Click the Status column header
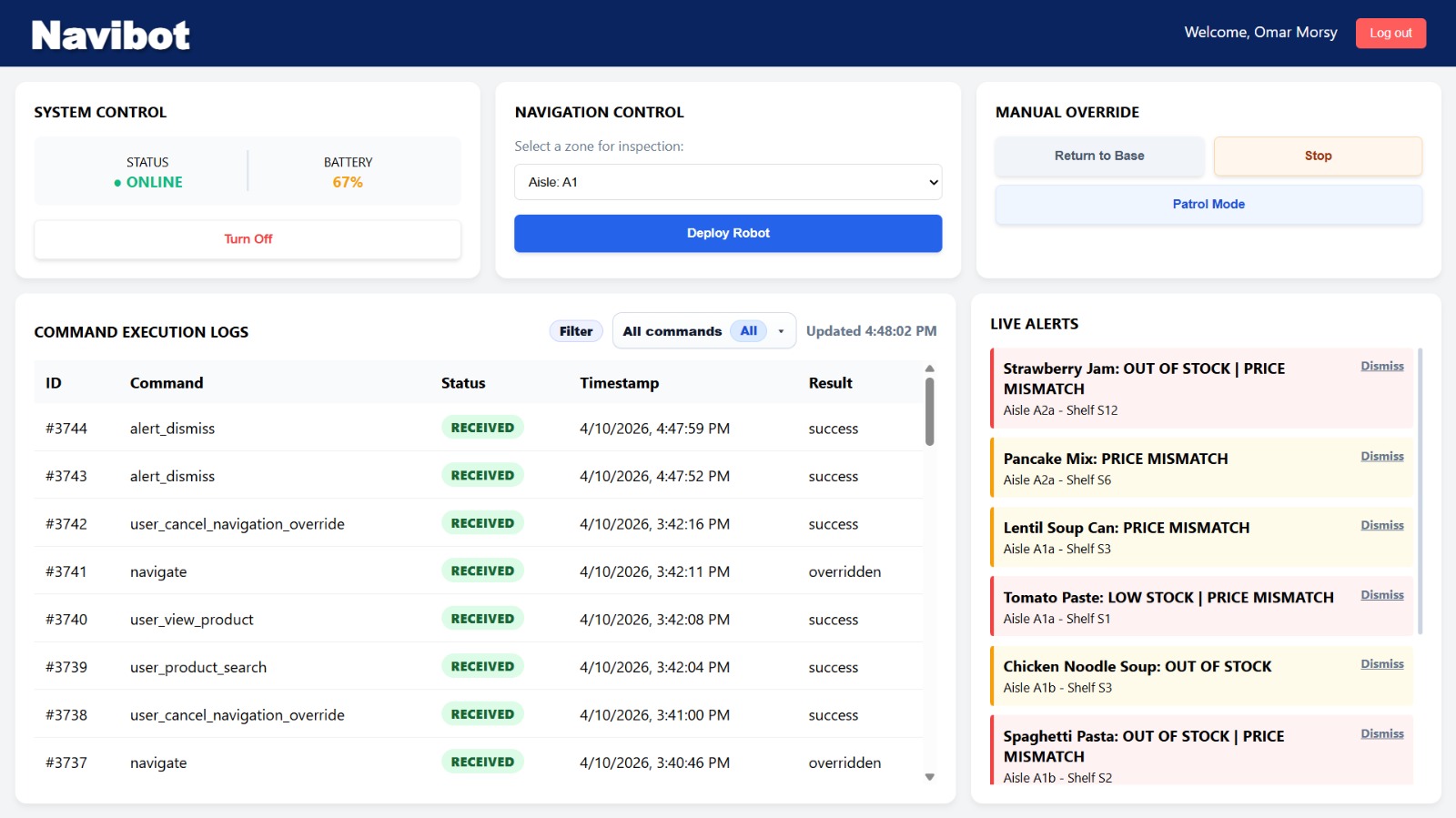 tap(463, 383)
